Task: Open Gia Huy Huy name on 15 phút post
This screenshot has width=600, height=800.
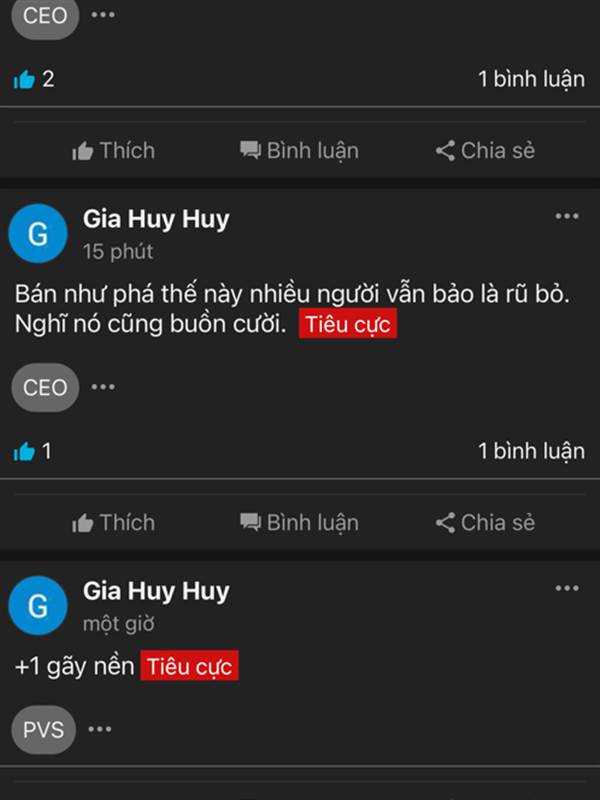Action: pyautogui.click(x=156, y=219)
